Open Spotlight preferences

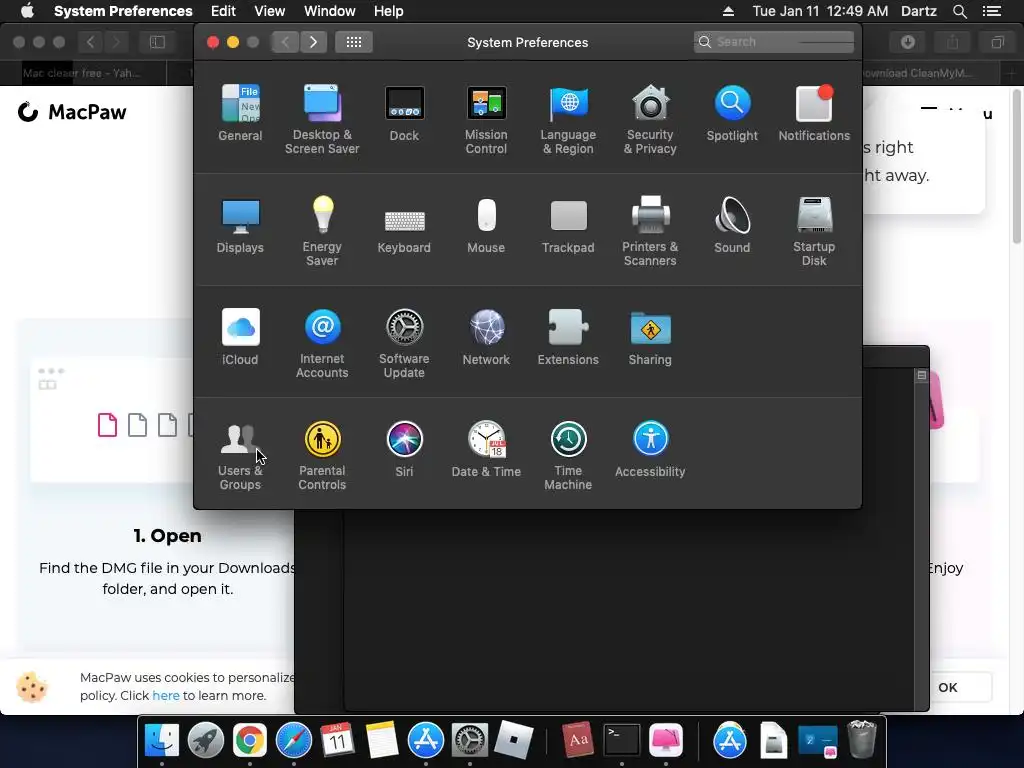732,113
